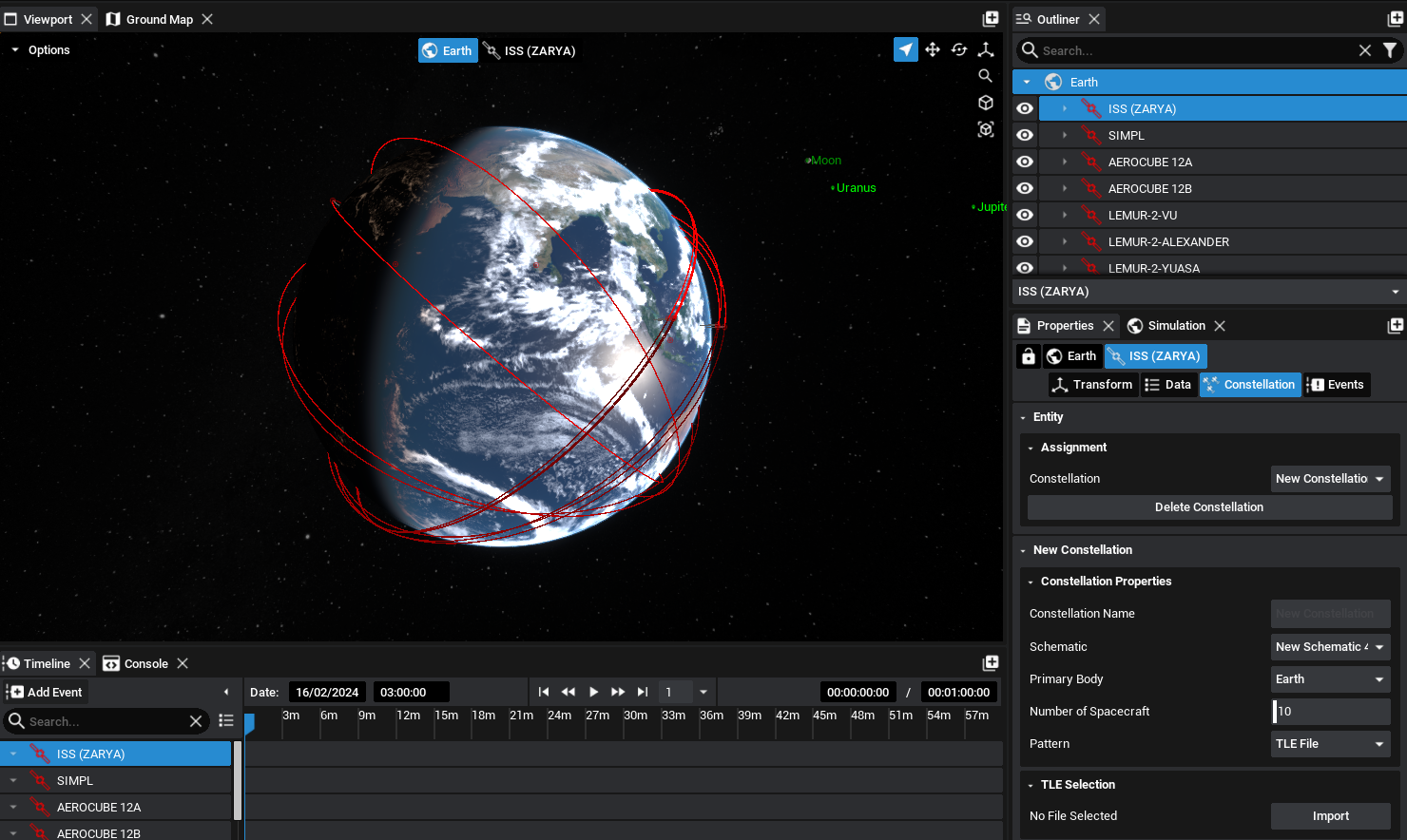
Task: Expand the SIMPL node in Outliner
Action: click(x=1065, y=135)
